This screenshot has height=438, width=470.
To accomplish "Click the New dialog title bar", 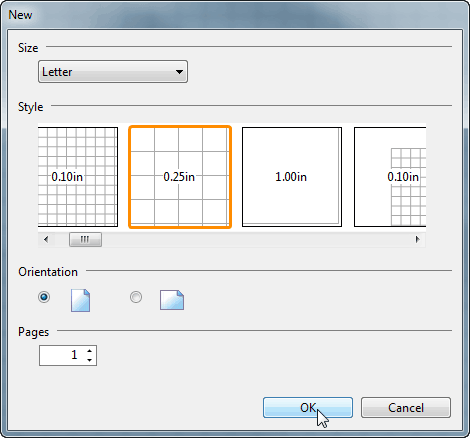I will click(235, 15).
